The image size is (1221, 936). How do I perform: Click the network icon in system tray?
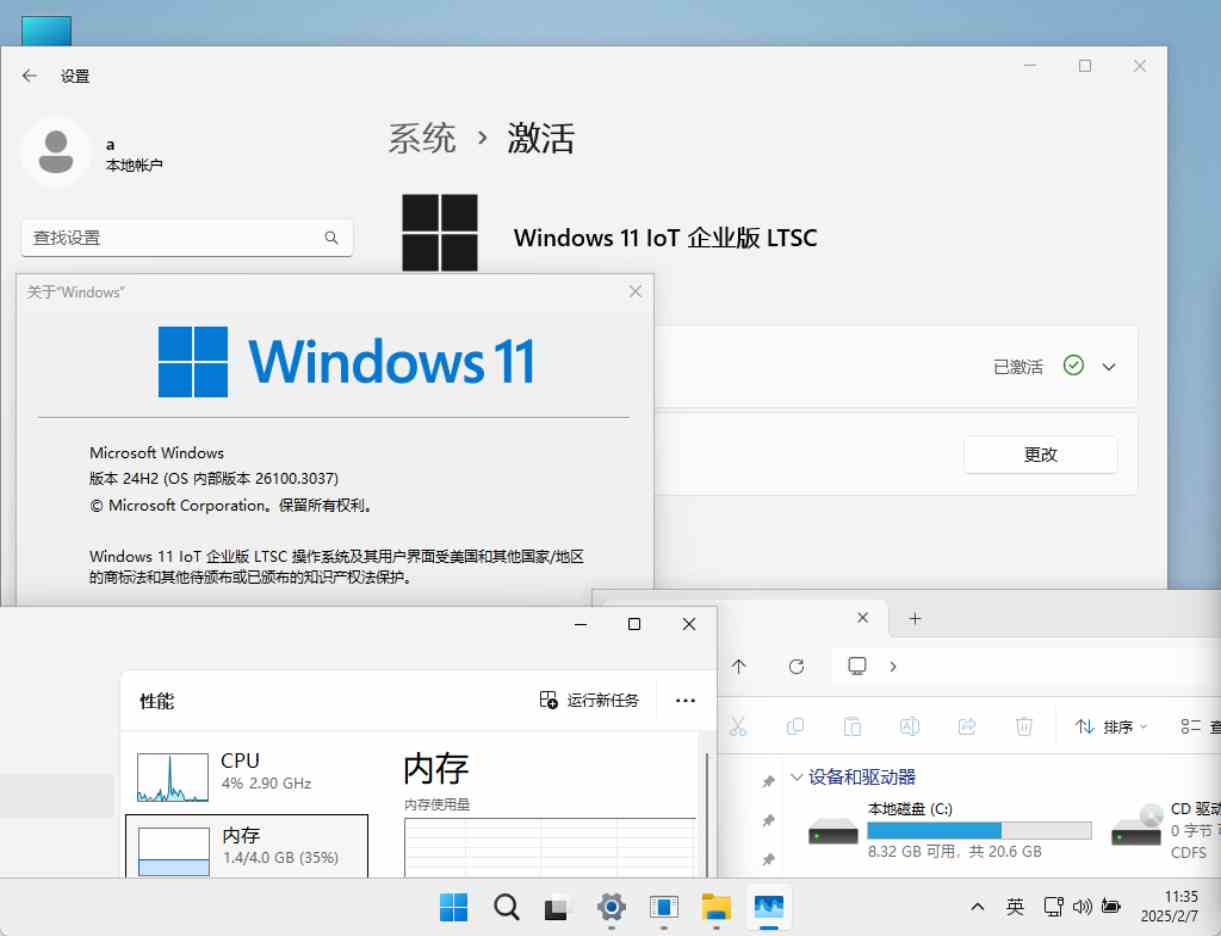pyautogui.click(x=1053, y=907)
